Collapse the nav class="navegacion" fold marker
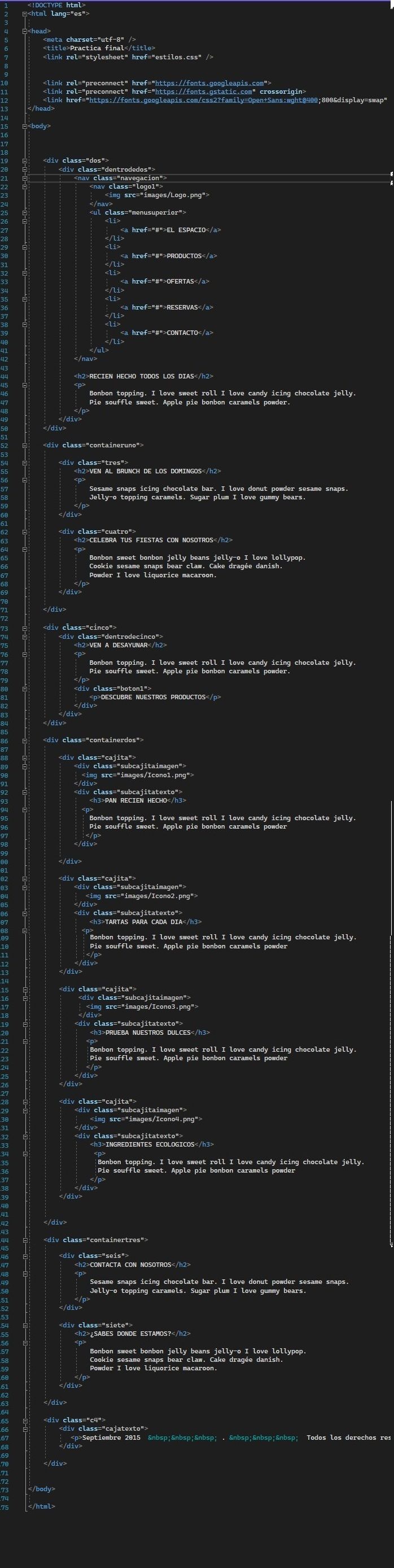This screenshot has width=394, height=1568. click(24, 178)
